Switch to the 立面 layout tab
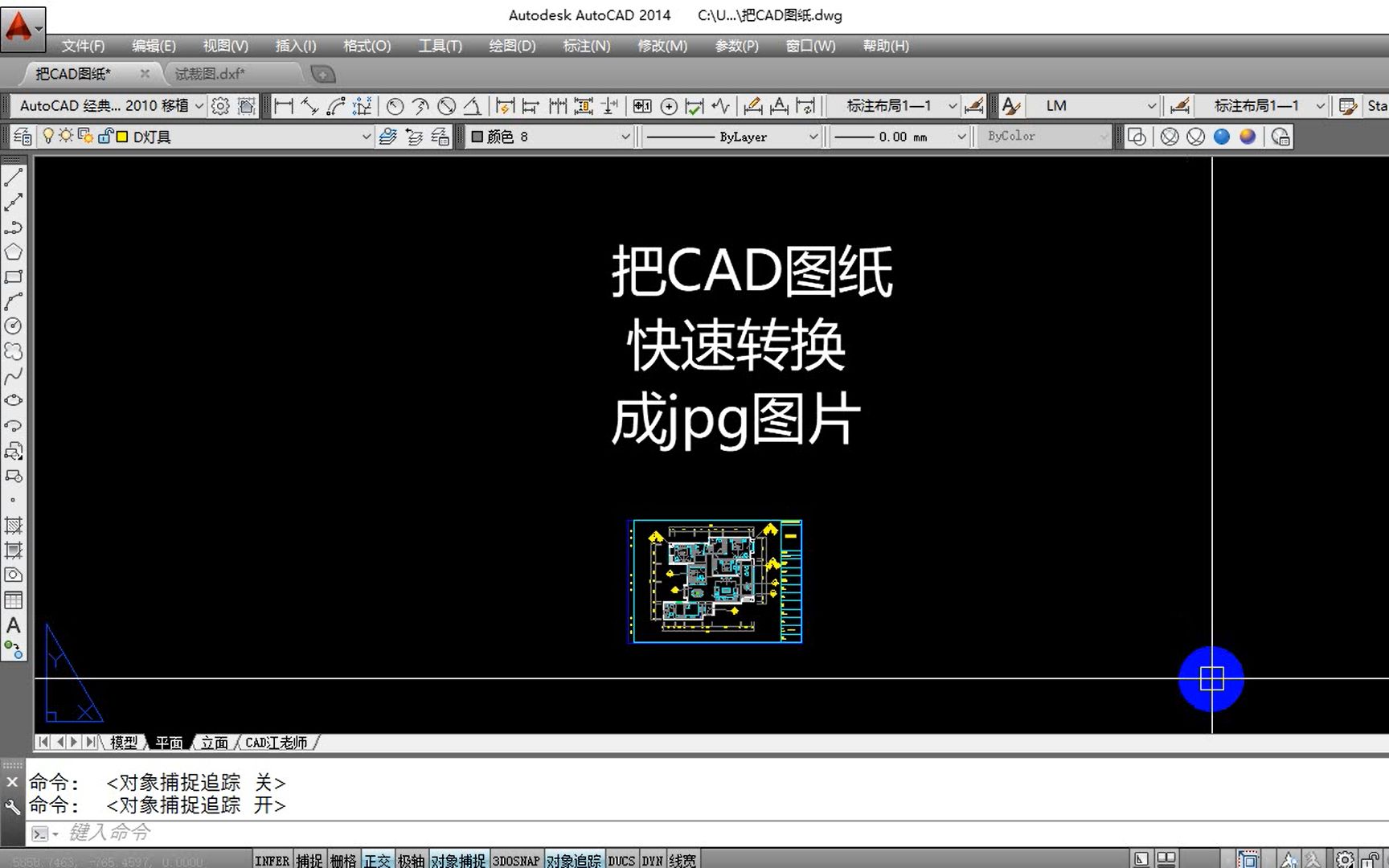 coord(215,743)
